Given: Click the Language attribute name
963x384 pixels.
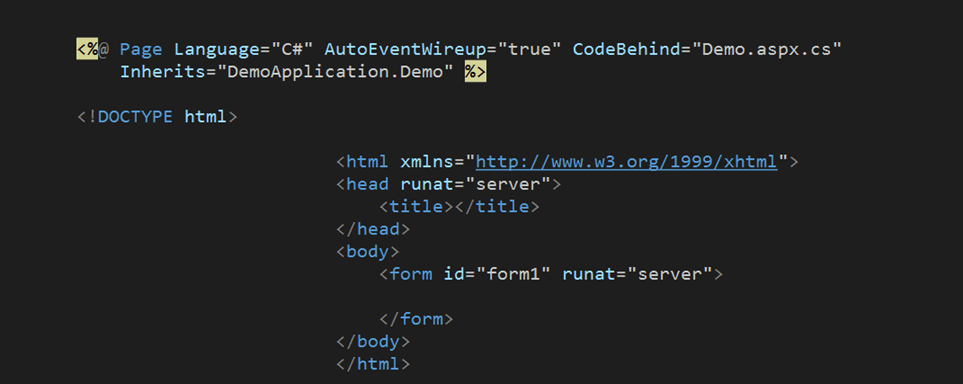Looking at the screenshot, I should [217, 49].
